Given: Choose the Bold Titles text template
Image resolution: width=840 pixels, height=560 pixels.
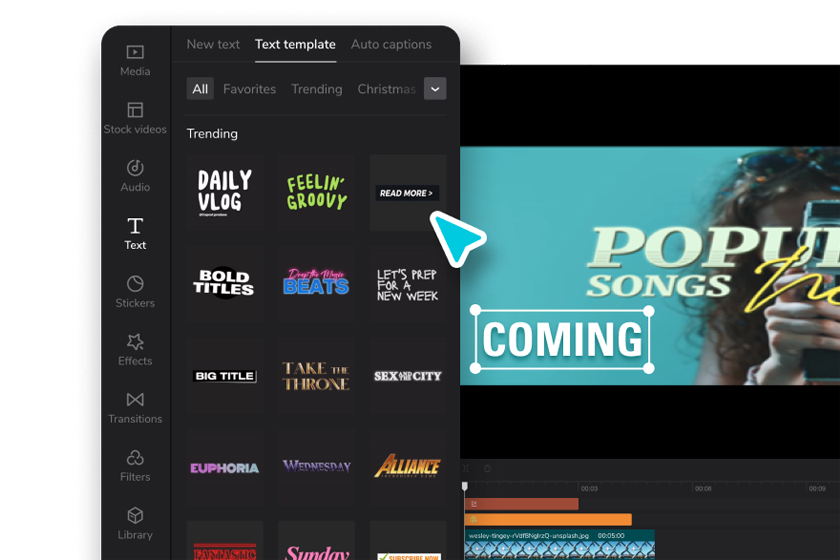Looking at the screenshot, I should (224, 284).
